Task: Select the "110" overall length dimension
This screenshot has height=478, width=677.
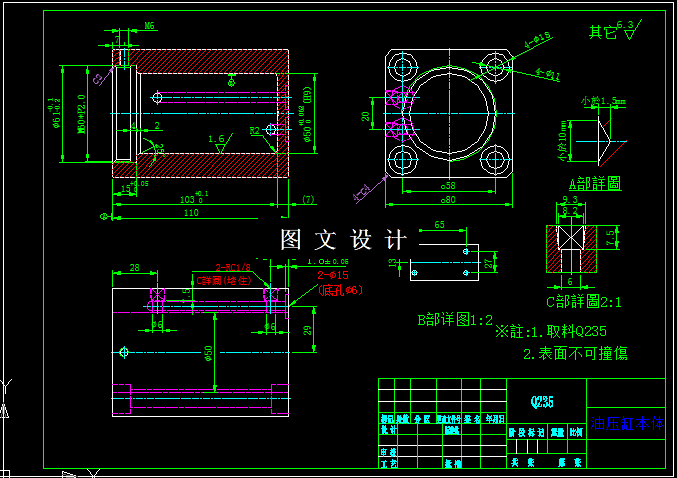Action: (x=191, y=212)
